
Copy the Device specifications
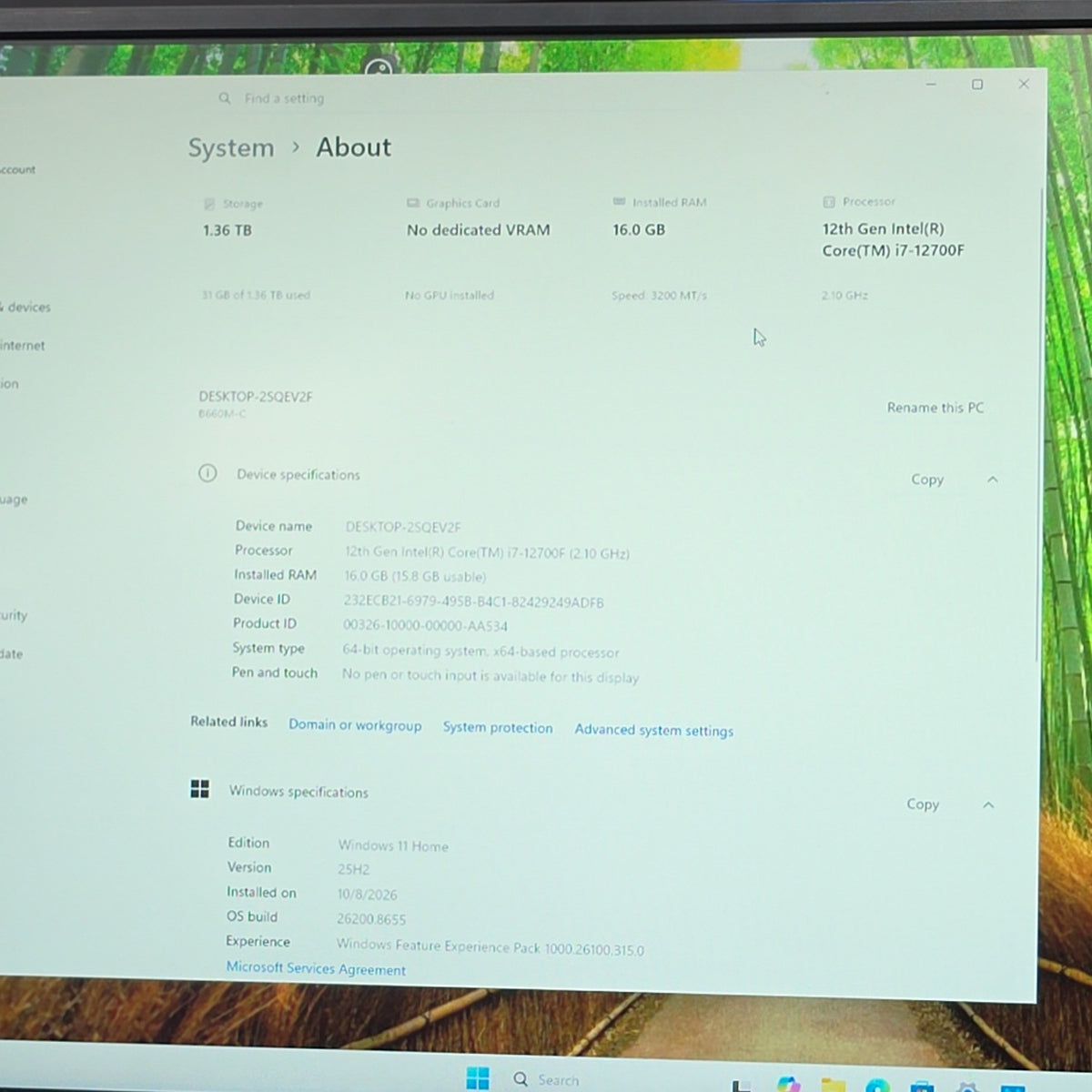coord(927,480)
